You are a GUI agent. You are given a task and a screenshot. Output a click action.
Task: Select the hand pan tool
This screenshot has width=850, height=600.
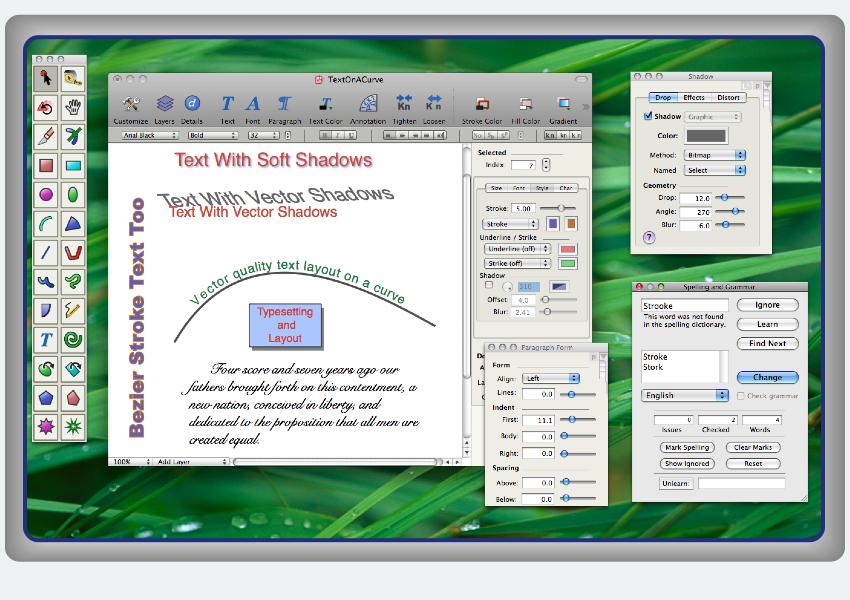(x=73, y=108)
